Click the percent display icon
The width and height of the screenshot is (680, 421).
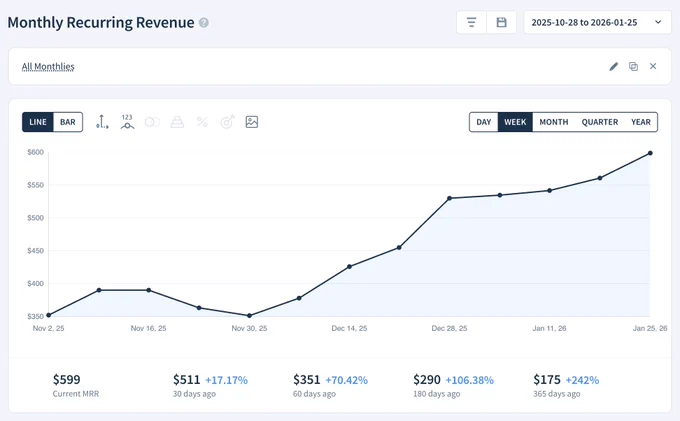(202, 122)
